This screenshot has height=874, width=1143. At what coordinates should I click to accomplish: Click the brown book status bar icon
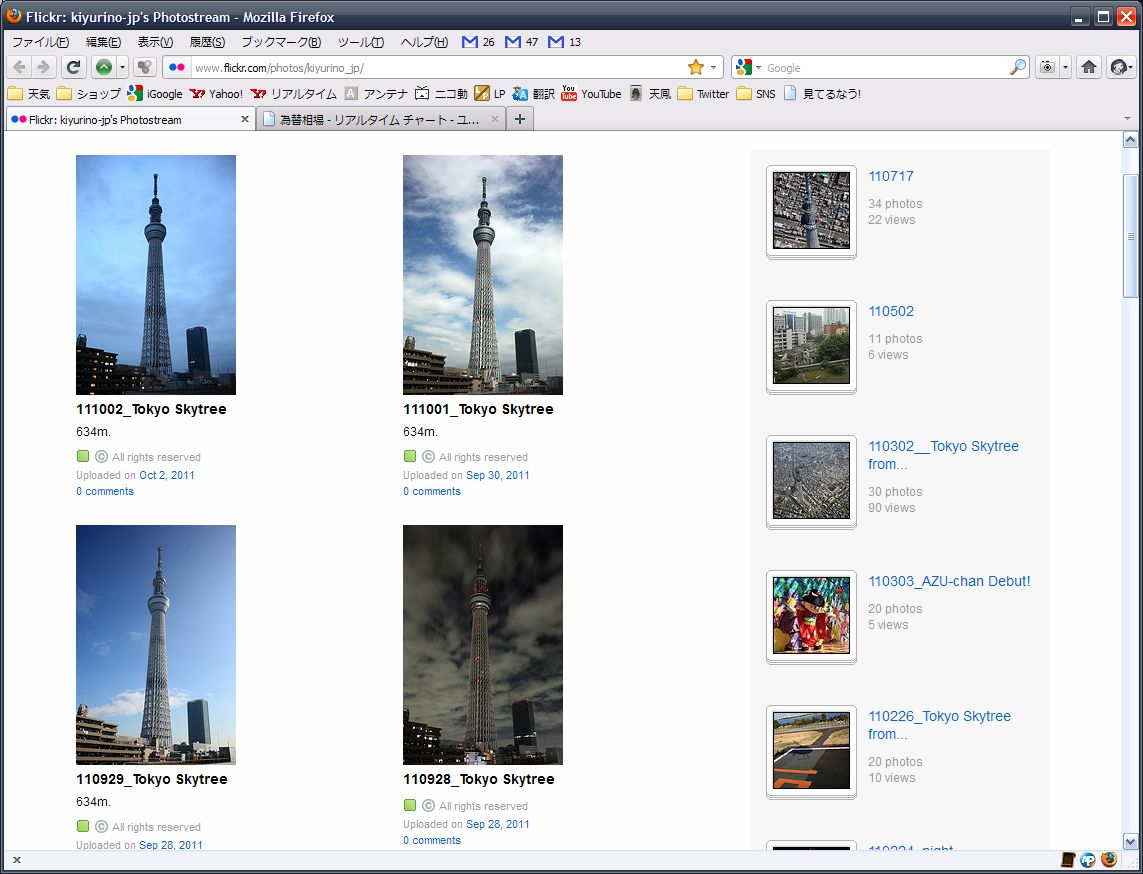point(1068,860)
